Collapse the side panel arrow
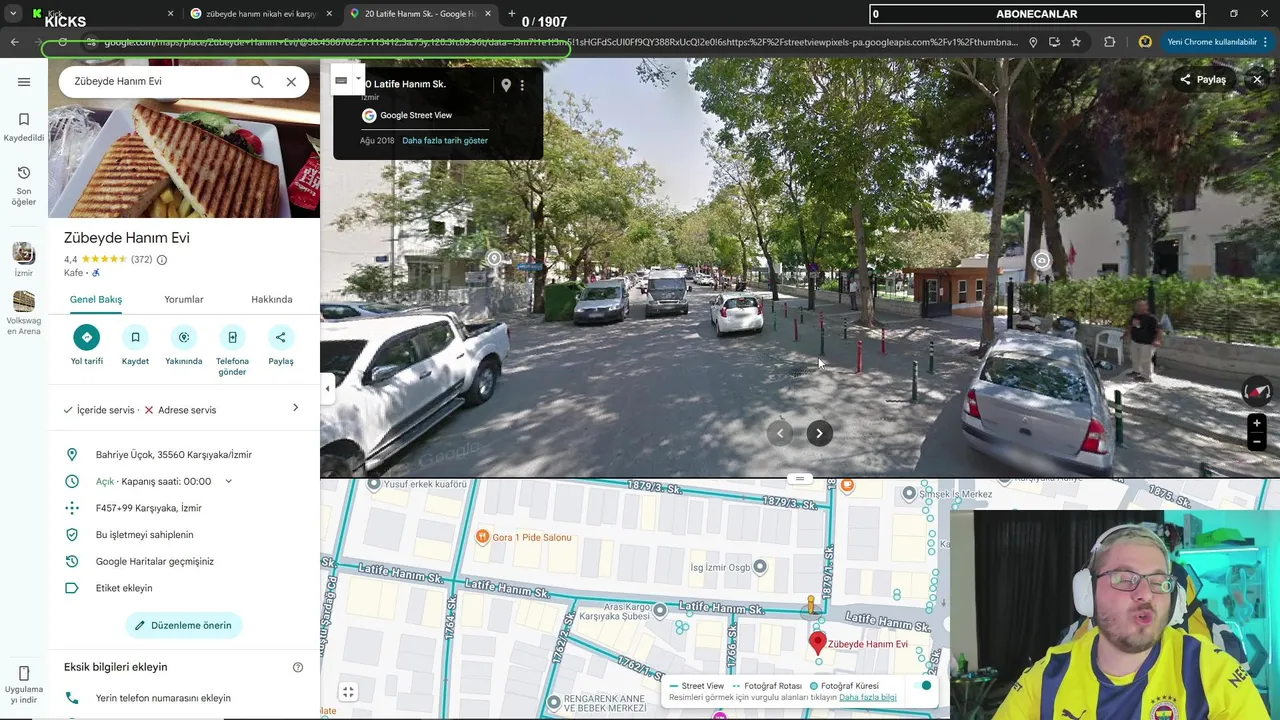Viewport: 1280px width, 720px height. (x=327, y=389)
